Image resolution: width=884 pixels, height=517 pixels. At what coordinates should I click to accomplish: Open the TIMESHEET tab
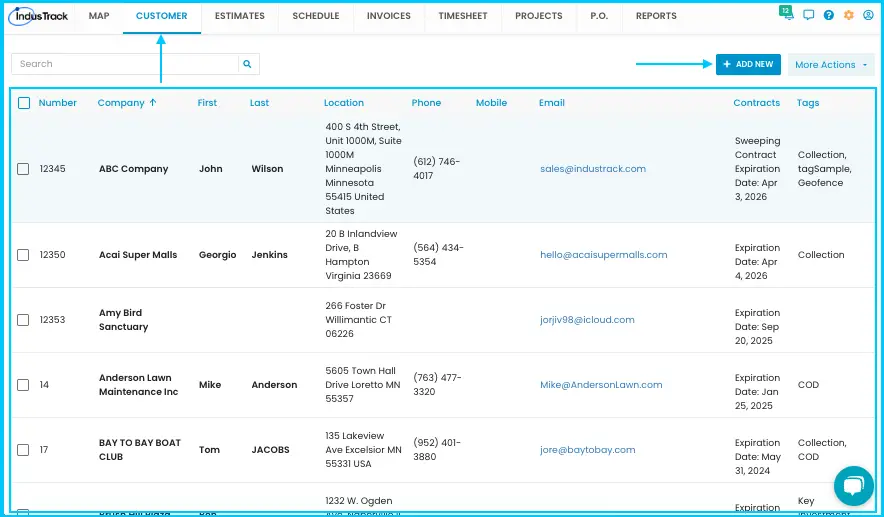click(x=463, y=16)
